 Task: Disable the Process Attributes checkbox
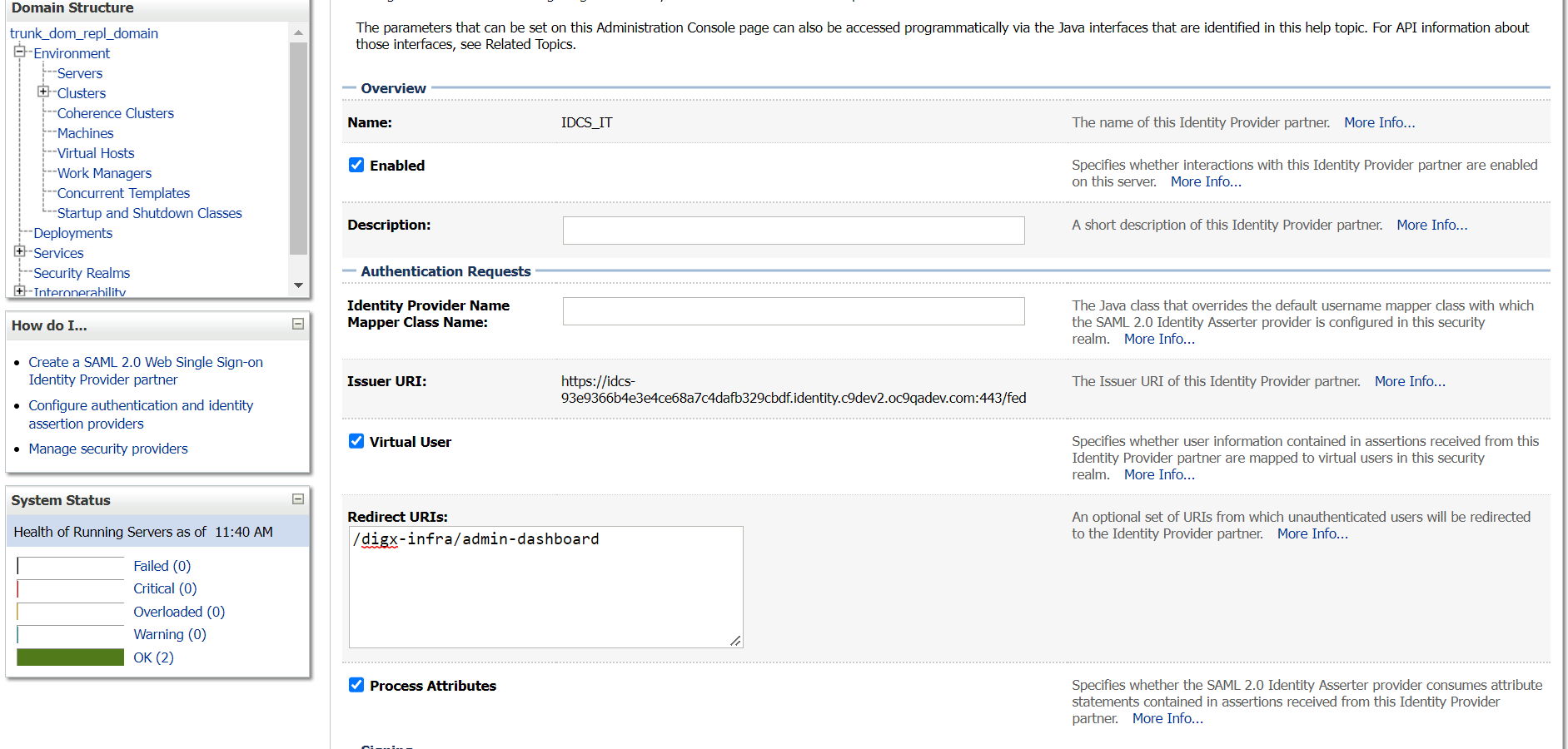356,685
